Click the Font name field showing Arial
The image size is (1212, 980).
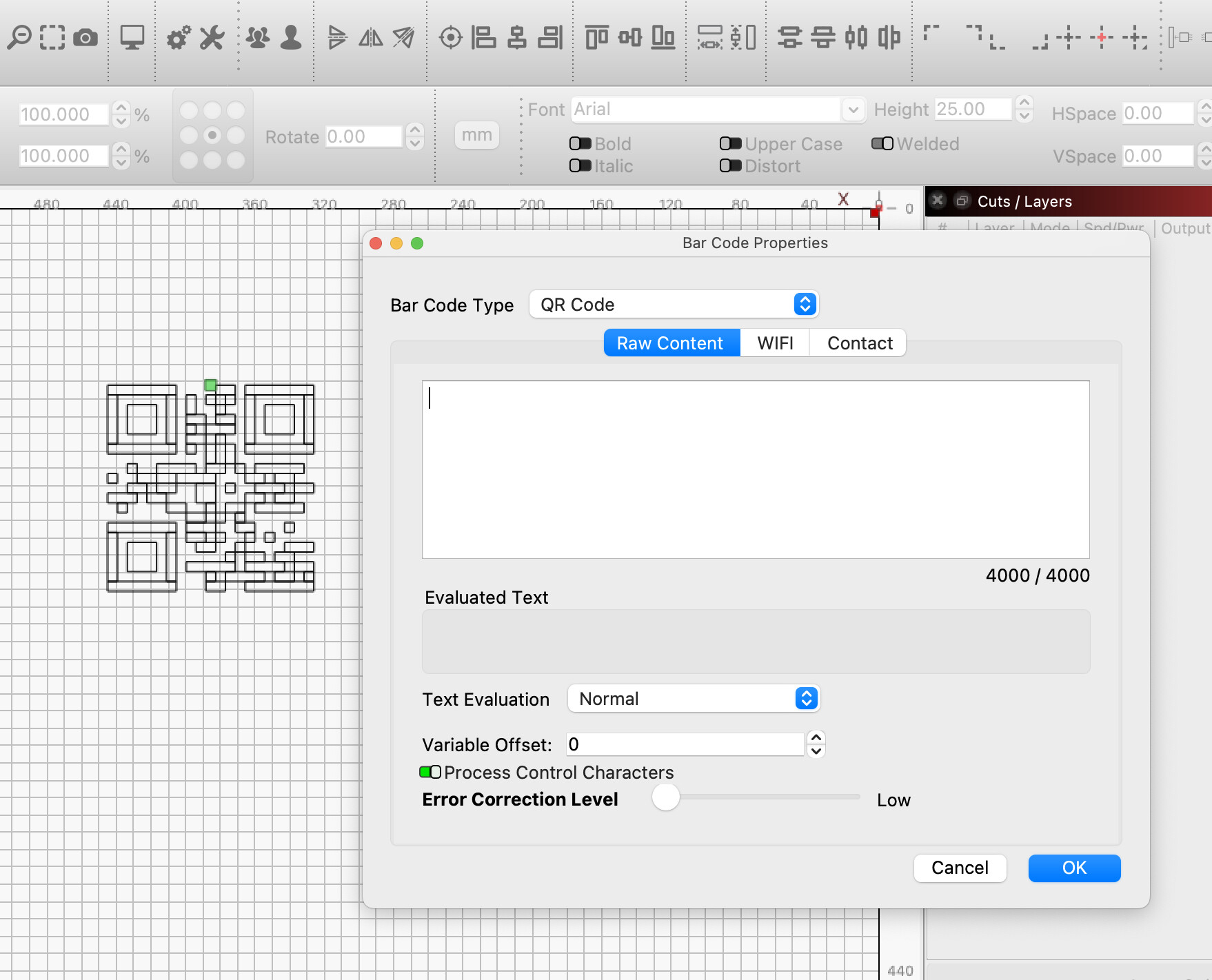[x=706, y=110]
